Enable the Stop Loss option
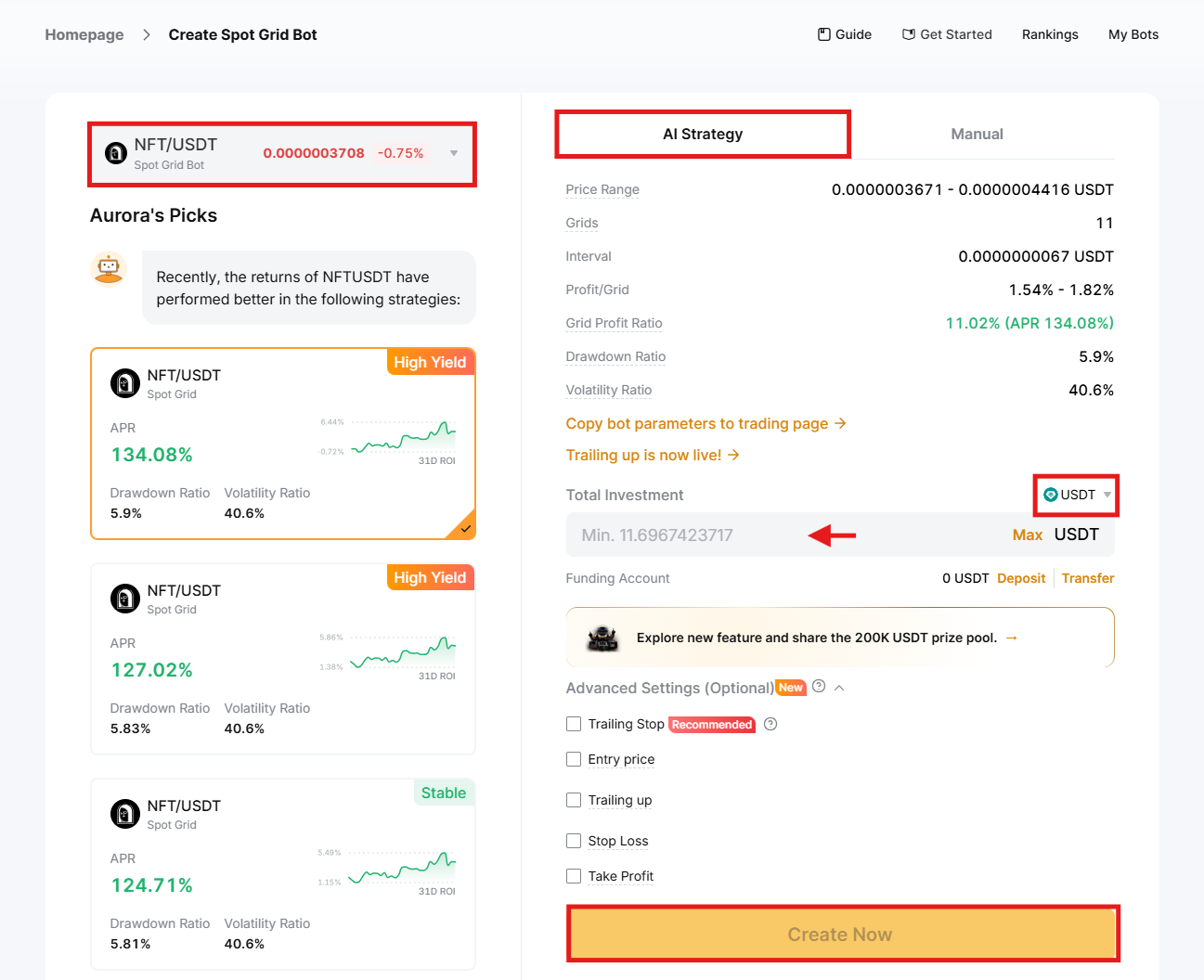 pos(574,841)
